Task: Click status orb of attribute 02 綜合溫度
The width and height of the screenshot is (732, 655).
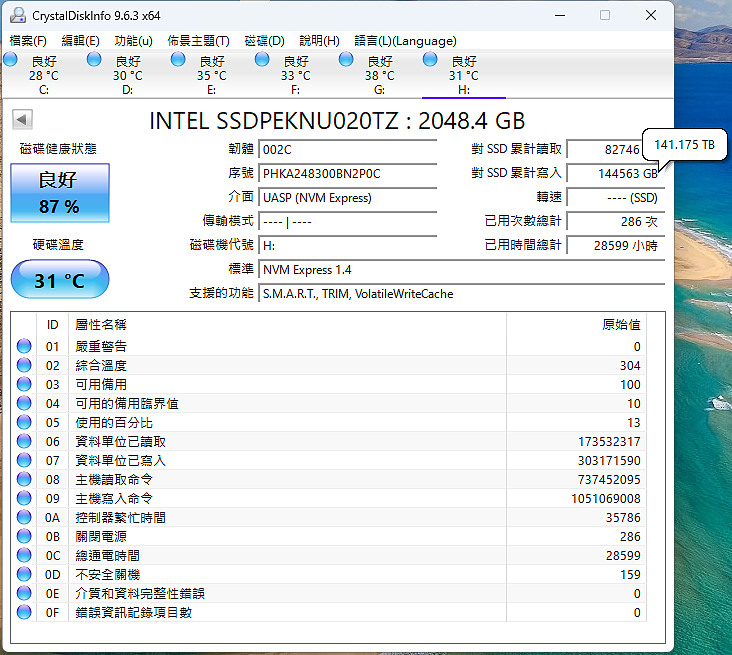Action: click(x=24, y=365)
